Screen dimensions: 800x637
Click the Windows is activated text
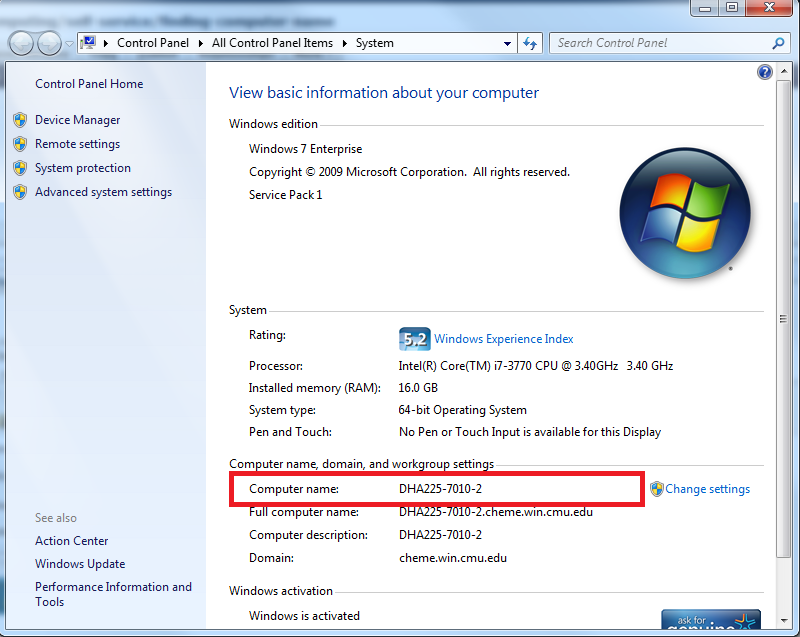tap(304, 616)
